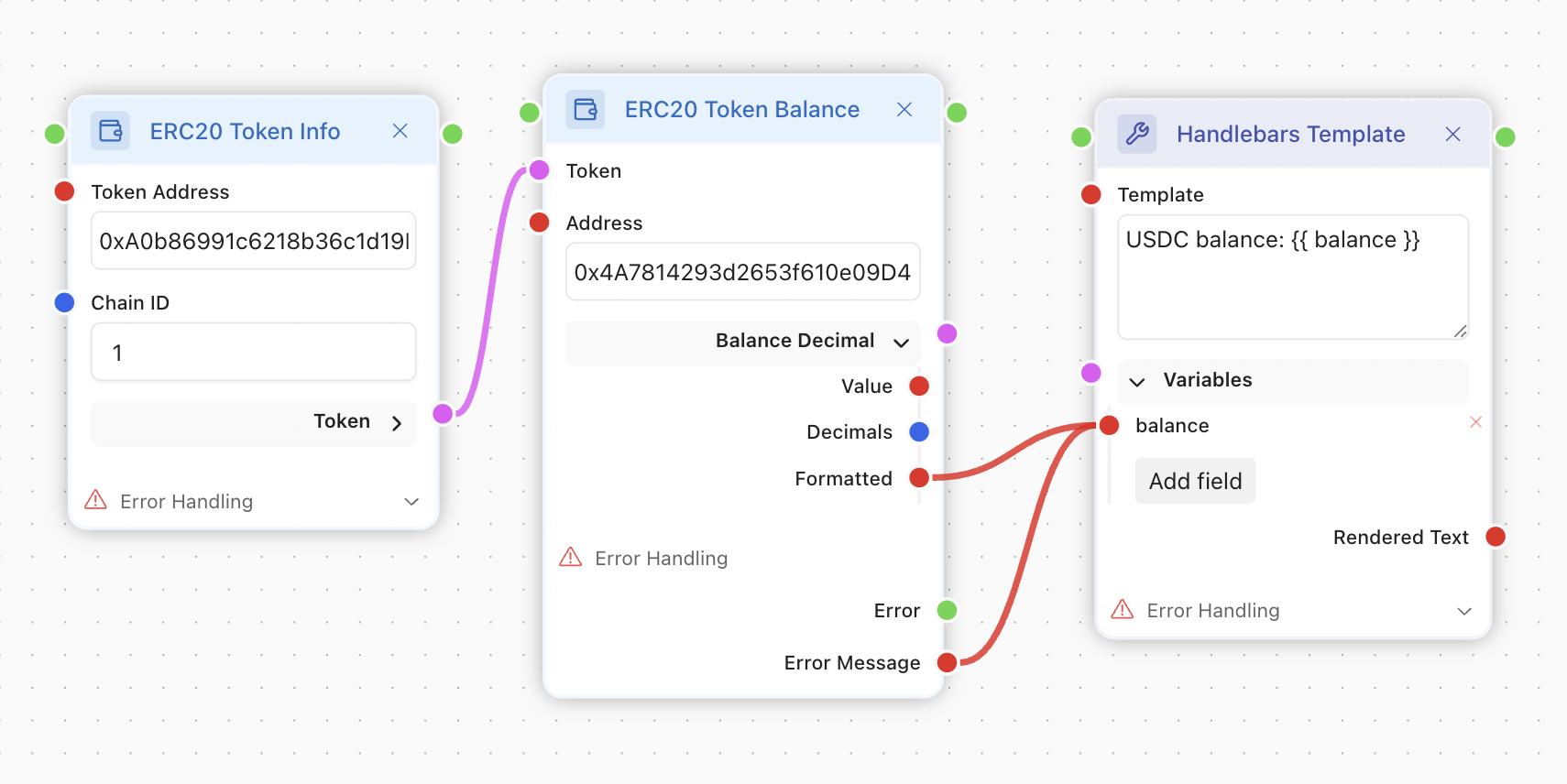The width and height of the screenshot is (1567, 784).
Task: Close the Handlebars Template node
Action: coord(1452,135)
